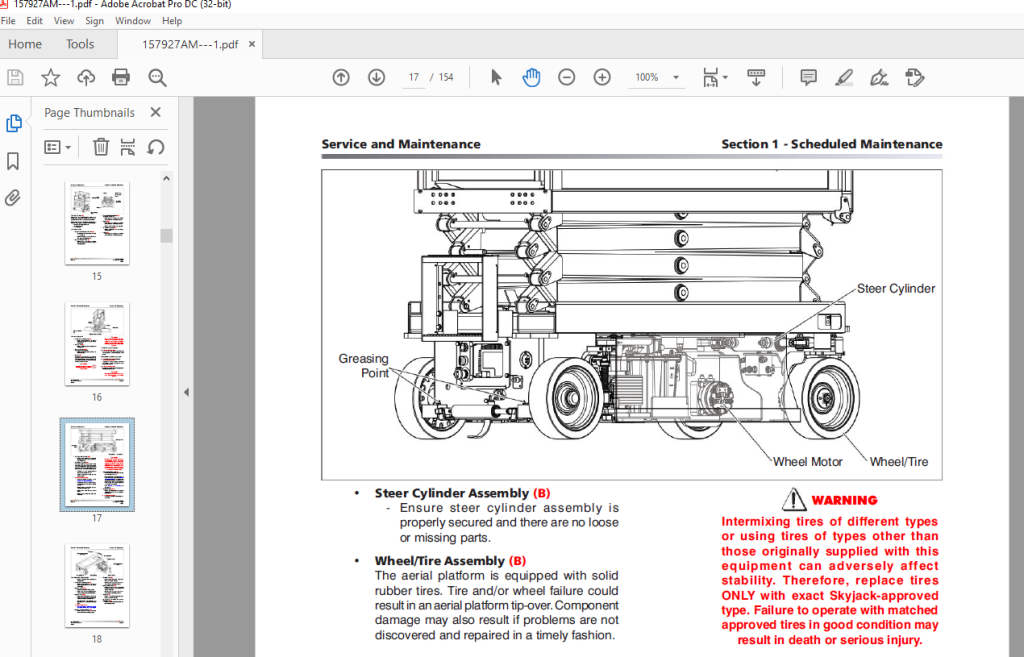Click the Save file icon
The height and width of the screenshot is (657, 1024).
[x=15, y=78]
